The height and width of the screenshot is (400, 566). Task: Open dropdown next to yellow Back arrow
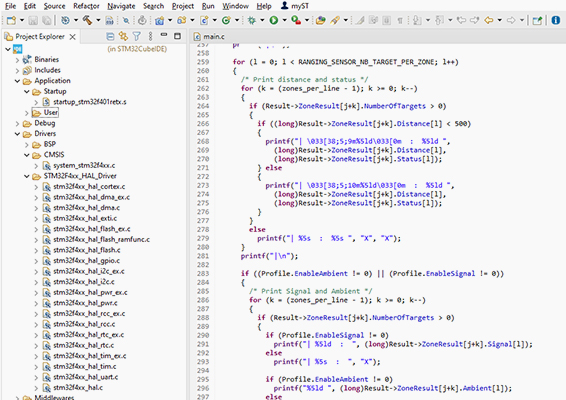500,20
